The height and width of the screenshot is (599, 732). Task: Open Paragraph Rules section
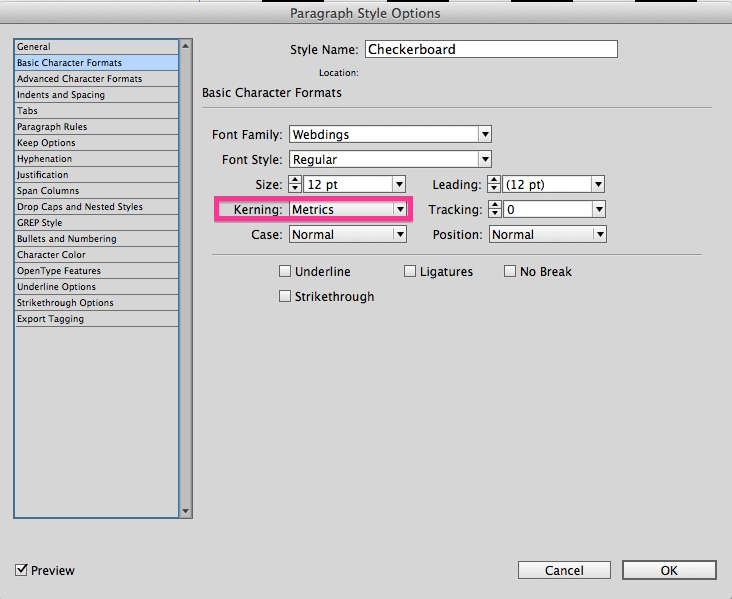coord(97,127)
